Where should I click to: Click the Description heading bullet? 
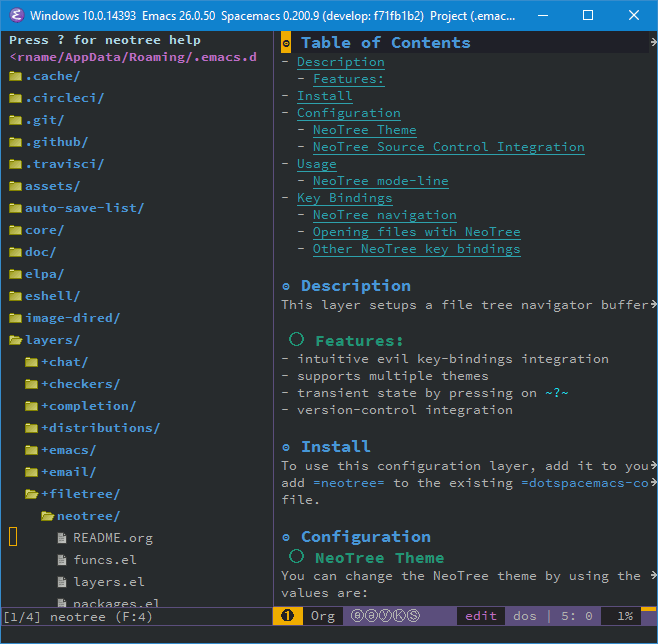pyautogui.click(x=286, y=287)
